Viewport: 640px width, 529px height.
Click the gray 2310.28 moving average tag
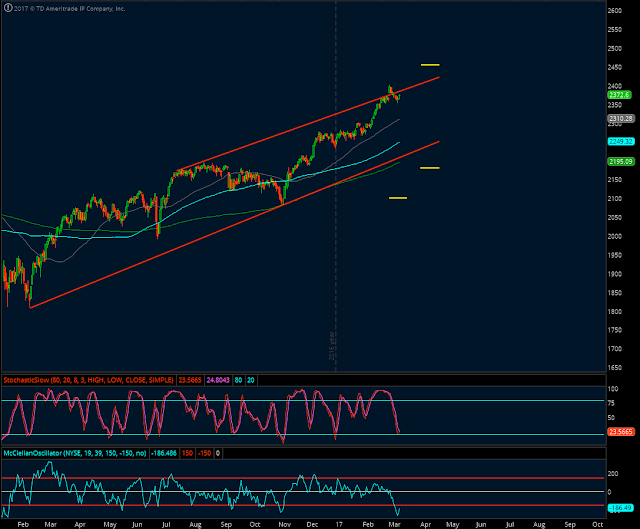(x=621, y=118)
